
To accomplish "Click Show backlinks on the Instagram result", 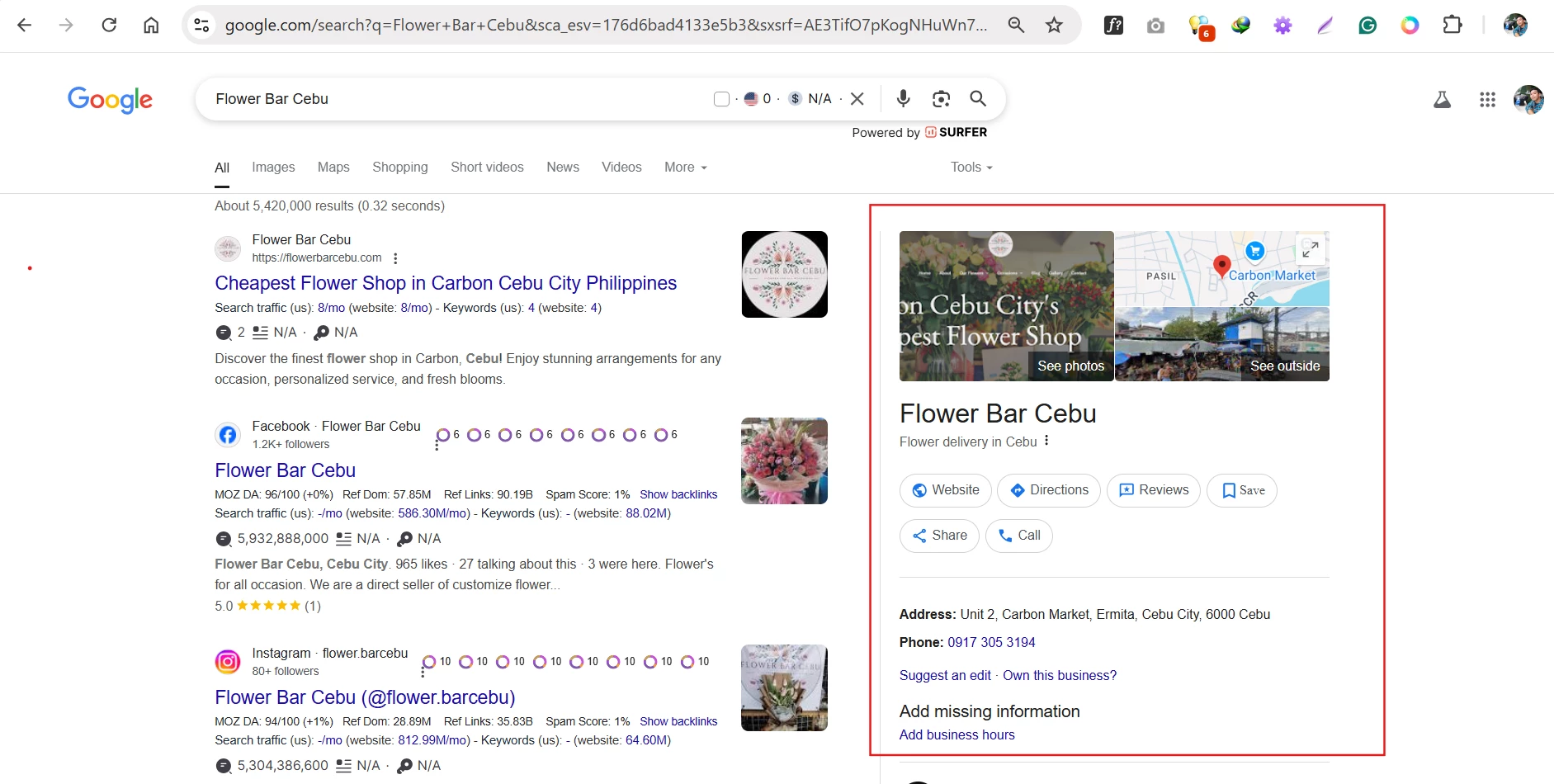I will (678, 721).
